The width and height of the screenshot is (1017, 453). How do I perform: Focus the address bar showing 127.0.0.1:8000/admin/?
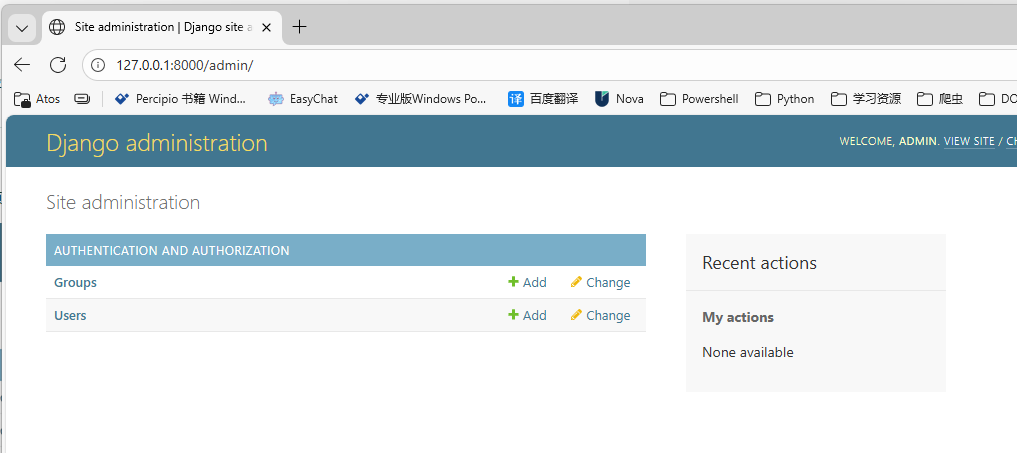[551, 65]
